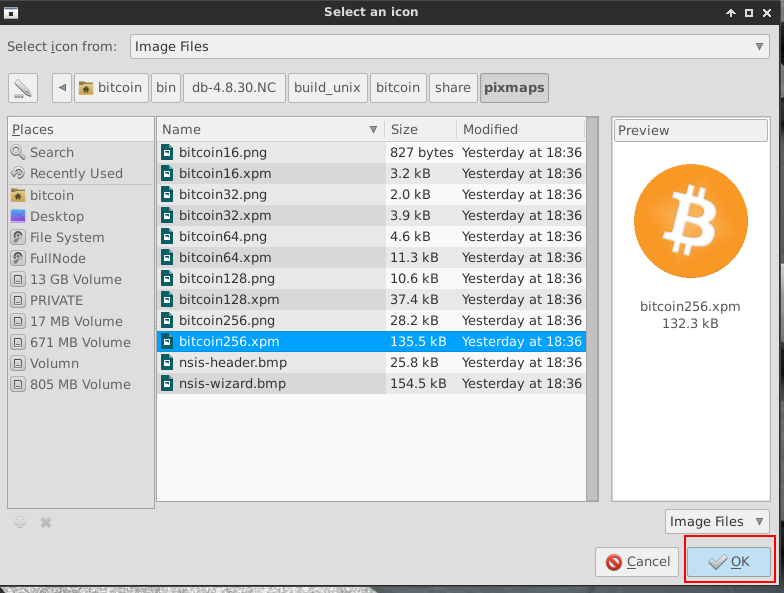The image size is (784, 593).
Task: Select the file name bitcoin256.png
Action: pyautogui.click(x=227, y=320)
